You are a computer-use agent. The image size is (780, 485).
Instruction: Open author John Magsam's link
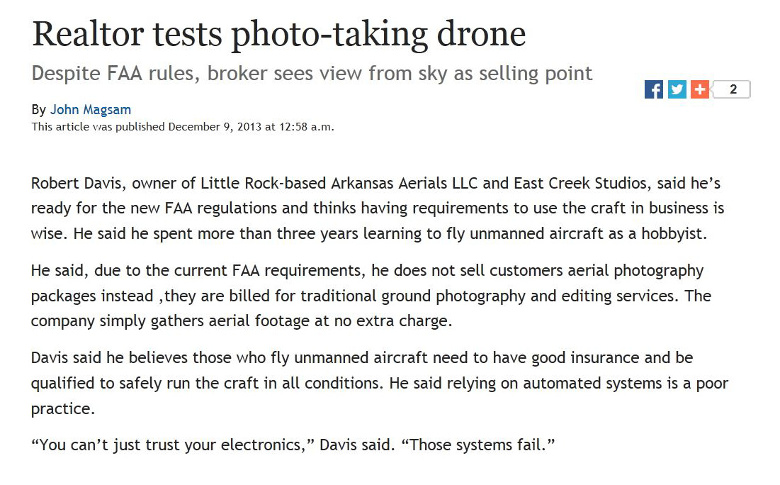(x=91, y=109)
